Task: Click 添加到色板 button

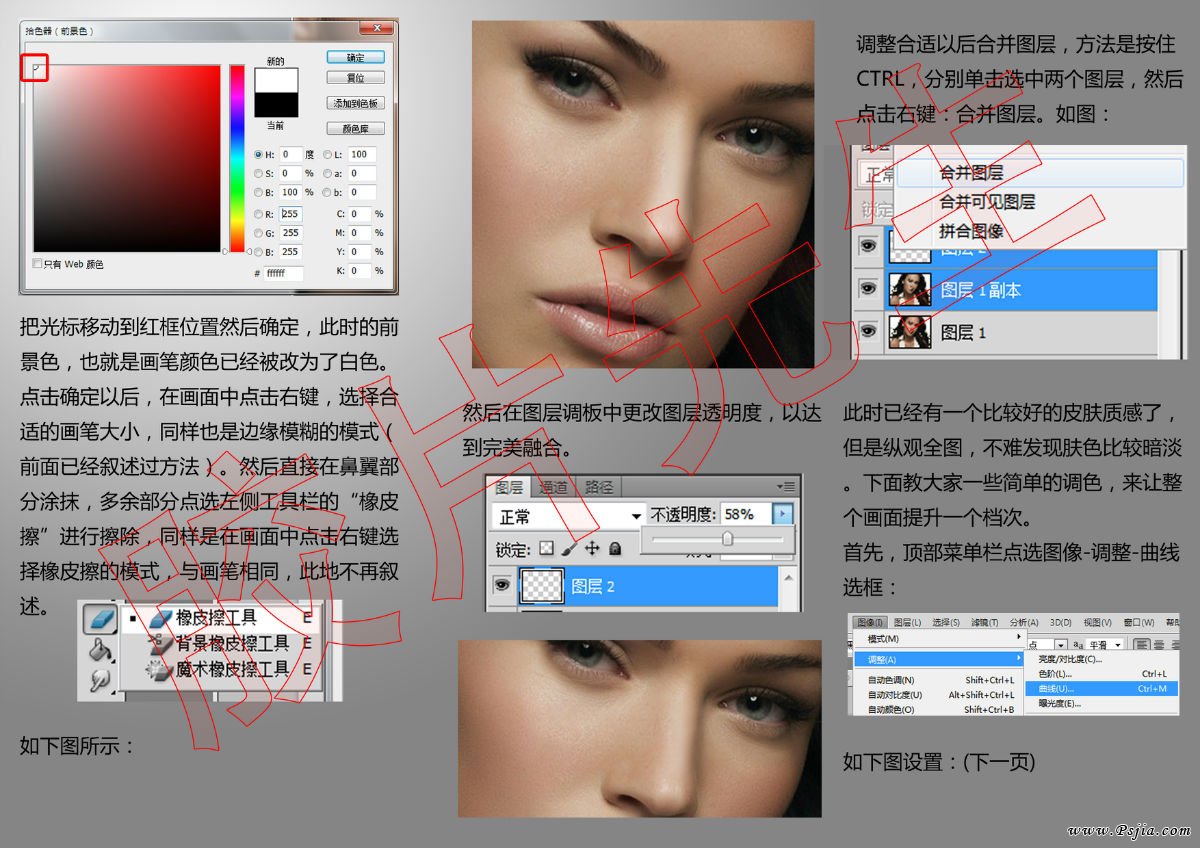Action: click(356, 103)
